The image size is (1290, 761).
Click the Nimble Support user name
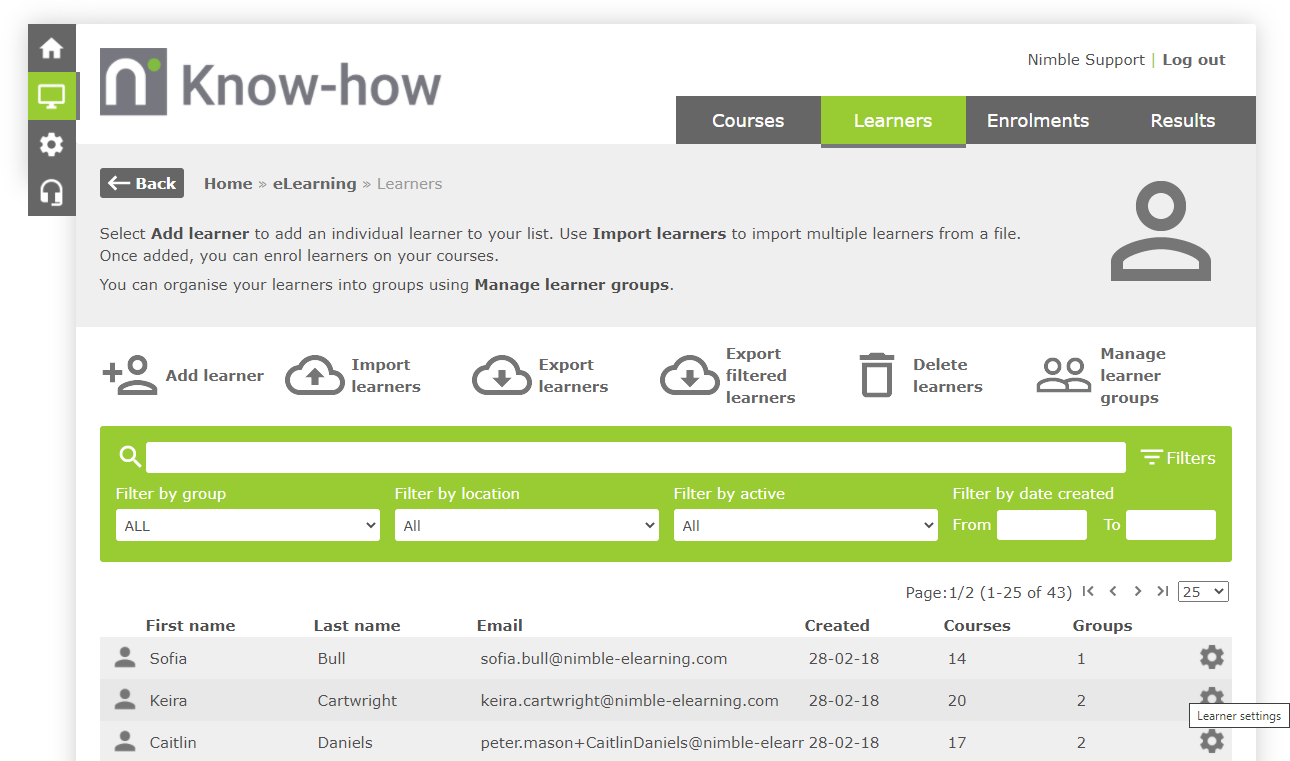(1086, 60)
